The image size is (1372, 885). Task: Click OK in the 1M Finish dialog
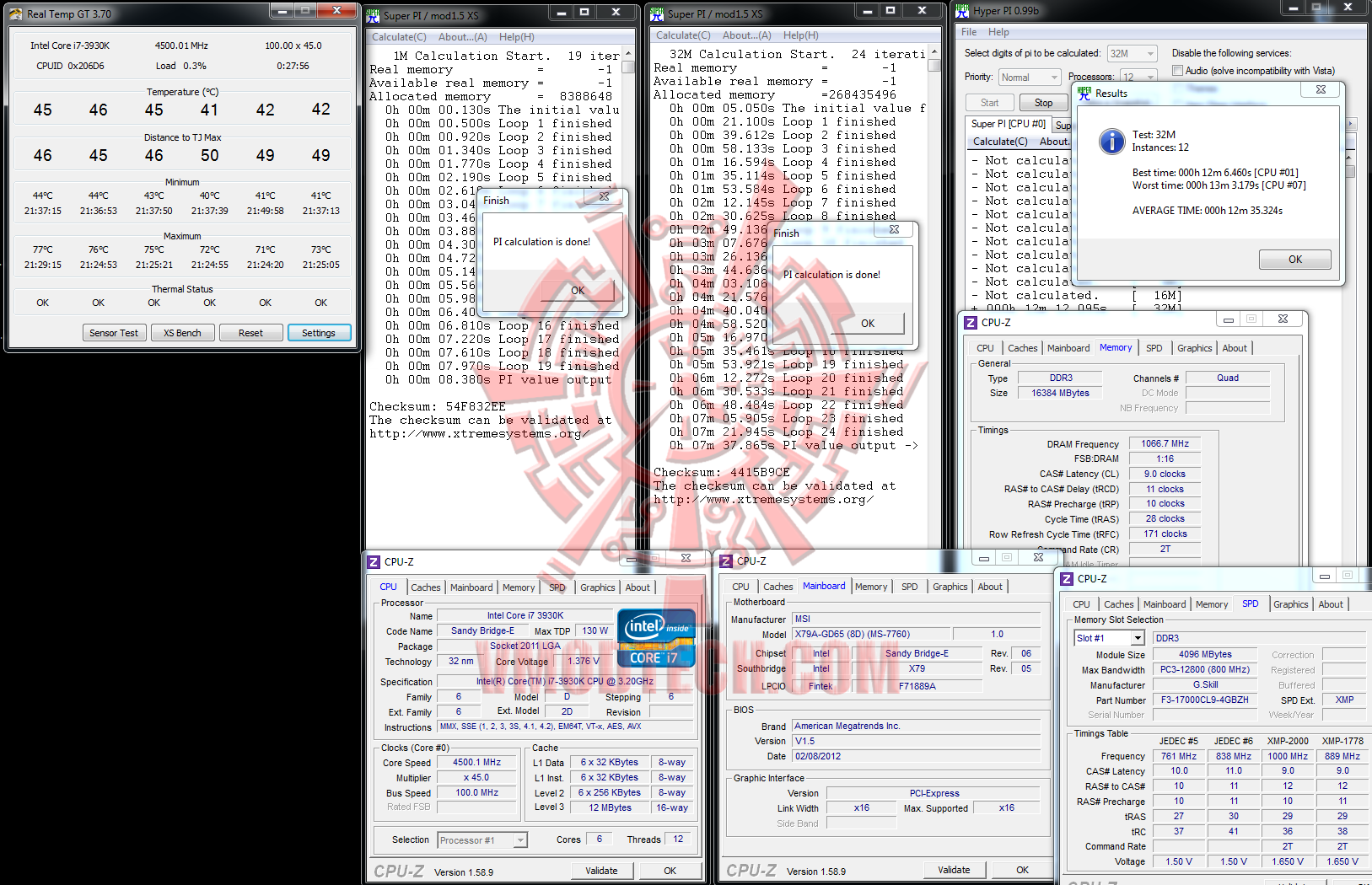[x=578, y=290]
